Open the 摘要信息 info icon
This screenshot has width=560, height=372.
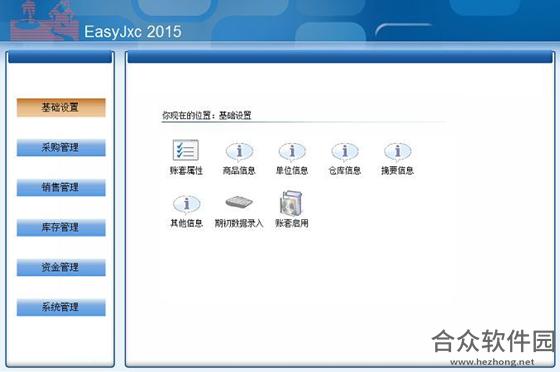[x=398, y=152]
